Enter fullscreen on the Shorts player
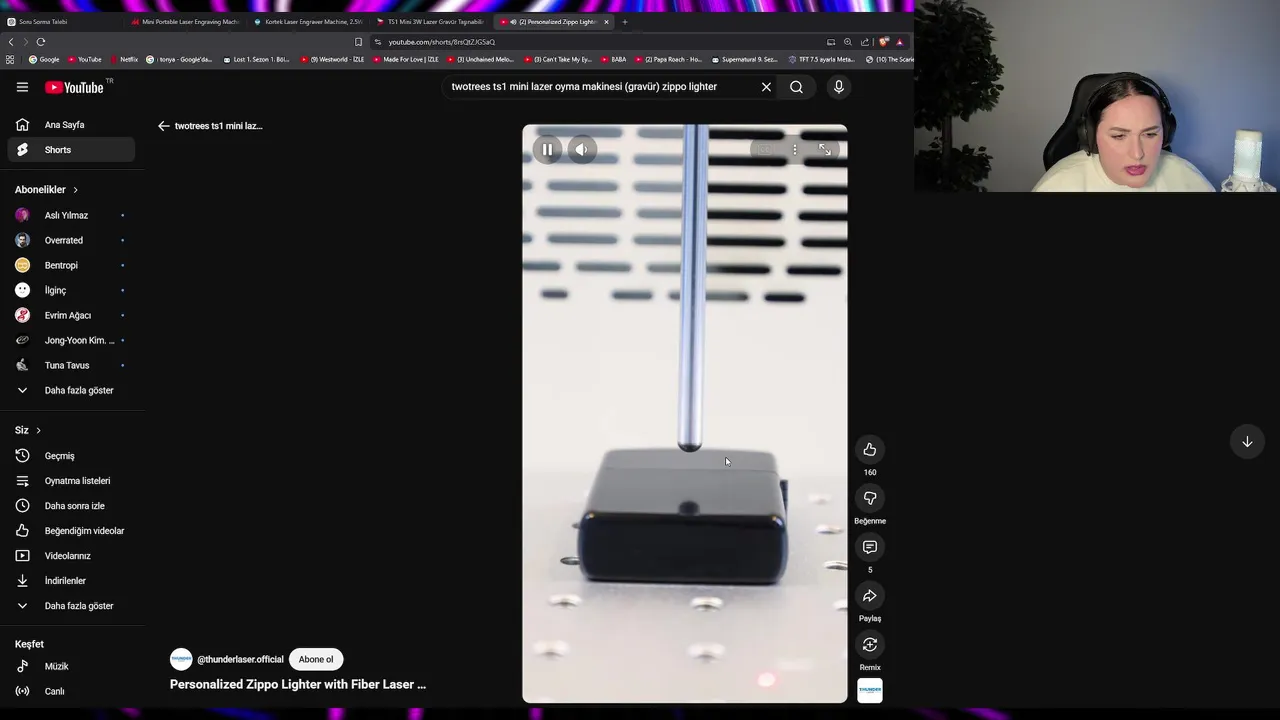Viewport: 1280px width, 720px height. click(825, 150)
